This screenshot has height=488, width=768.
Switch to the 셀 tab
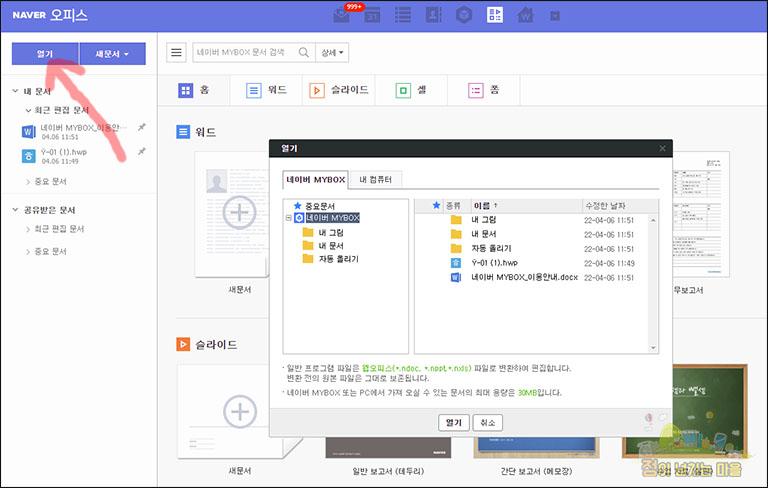411,90
